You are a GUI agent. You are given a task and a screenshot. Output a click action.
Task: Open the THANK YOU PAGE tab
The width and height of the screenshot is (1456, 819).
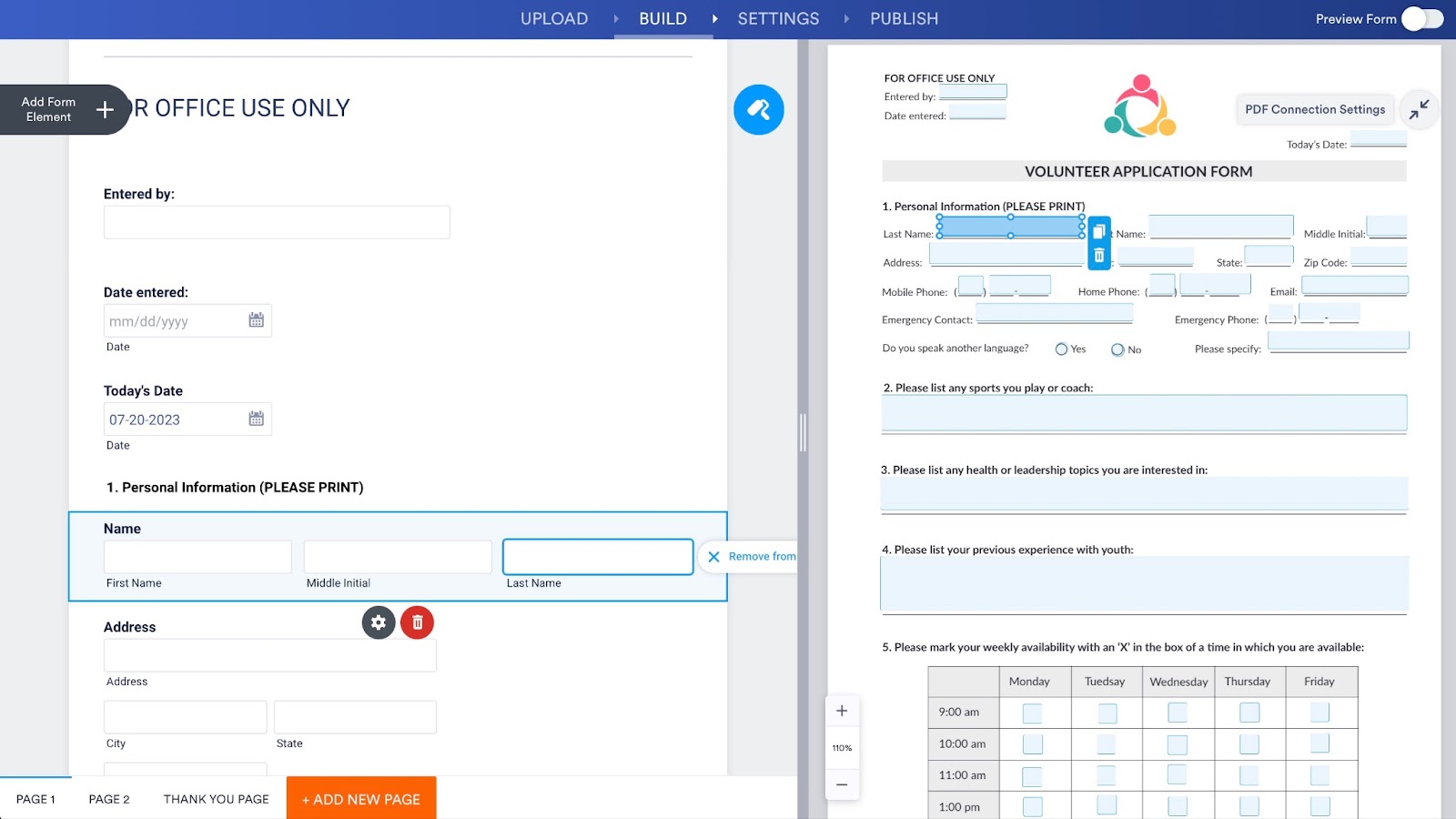pyautogui.click(x=217, y=799)
